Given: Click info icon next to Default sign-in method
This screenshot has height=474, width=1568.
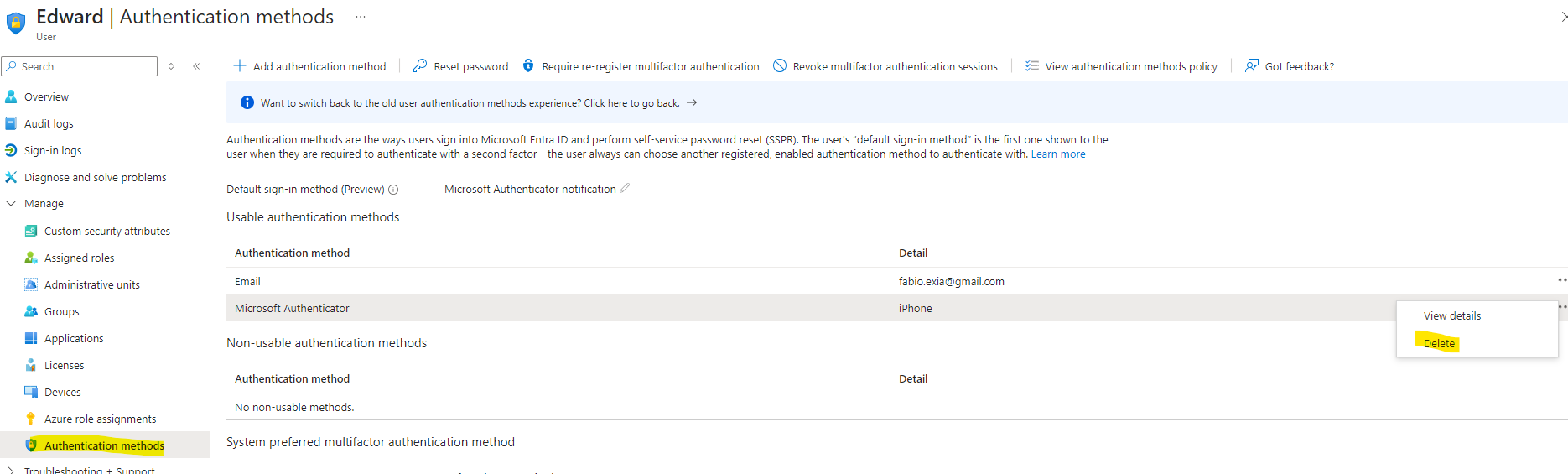Looking at the screenshot, I should [393, 190].
